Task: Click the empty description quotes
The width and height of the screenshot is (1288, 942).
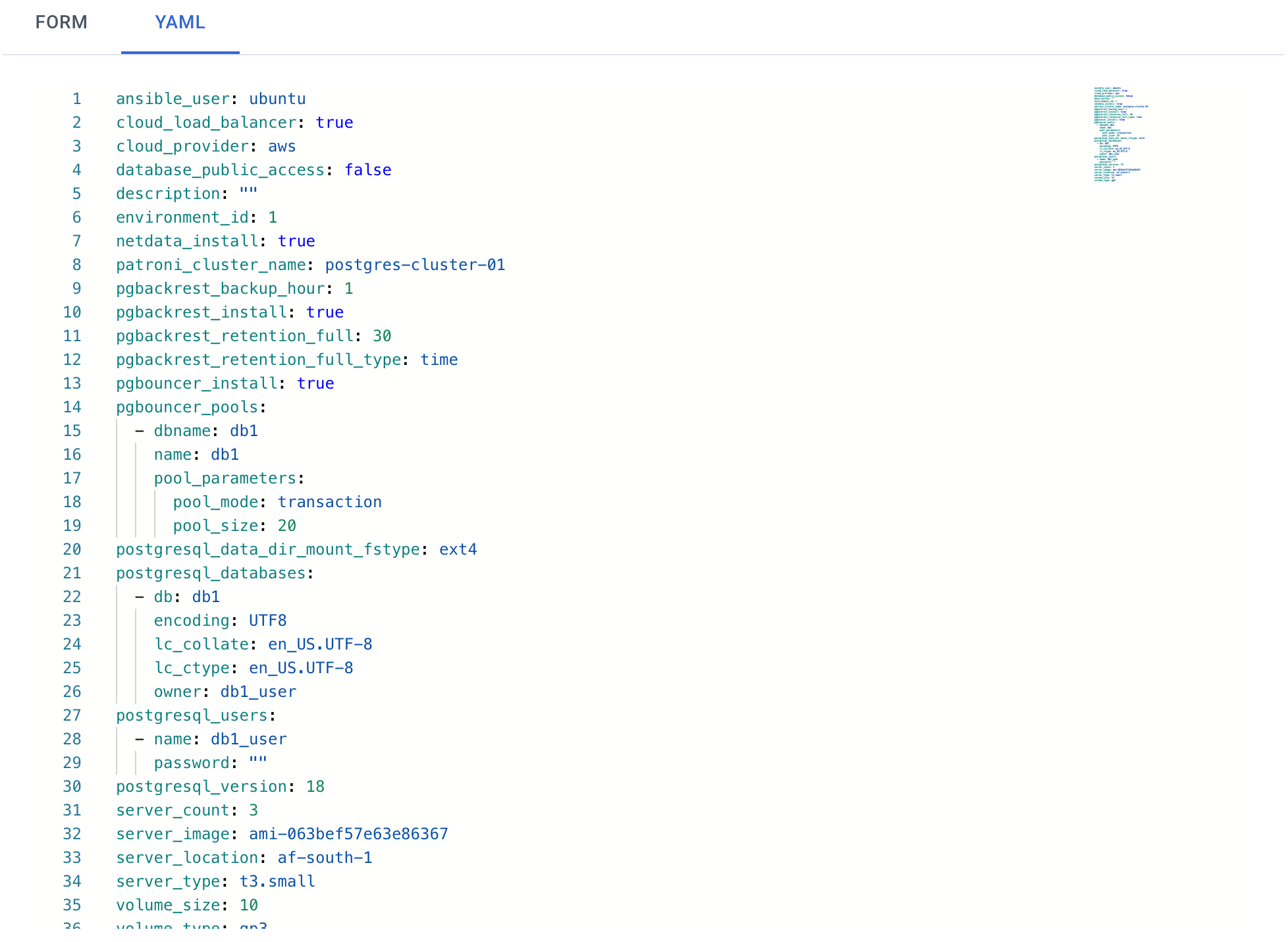Action: 248,194
